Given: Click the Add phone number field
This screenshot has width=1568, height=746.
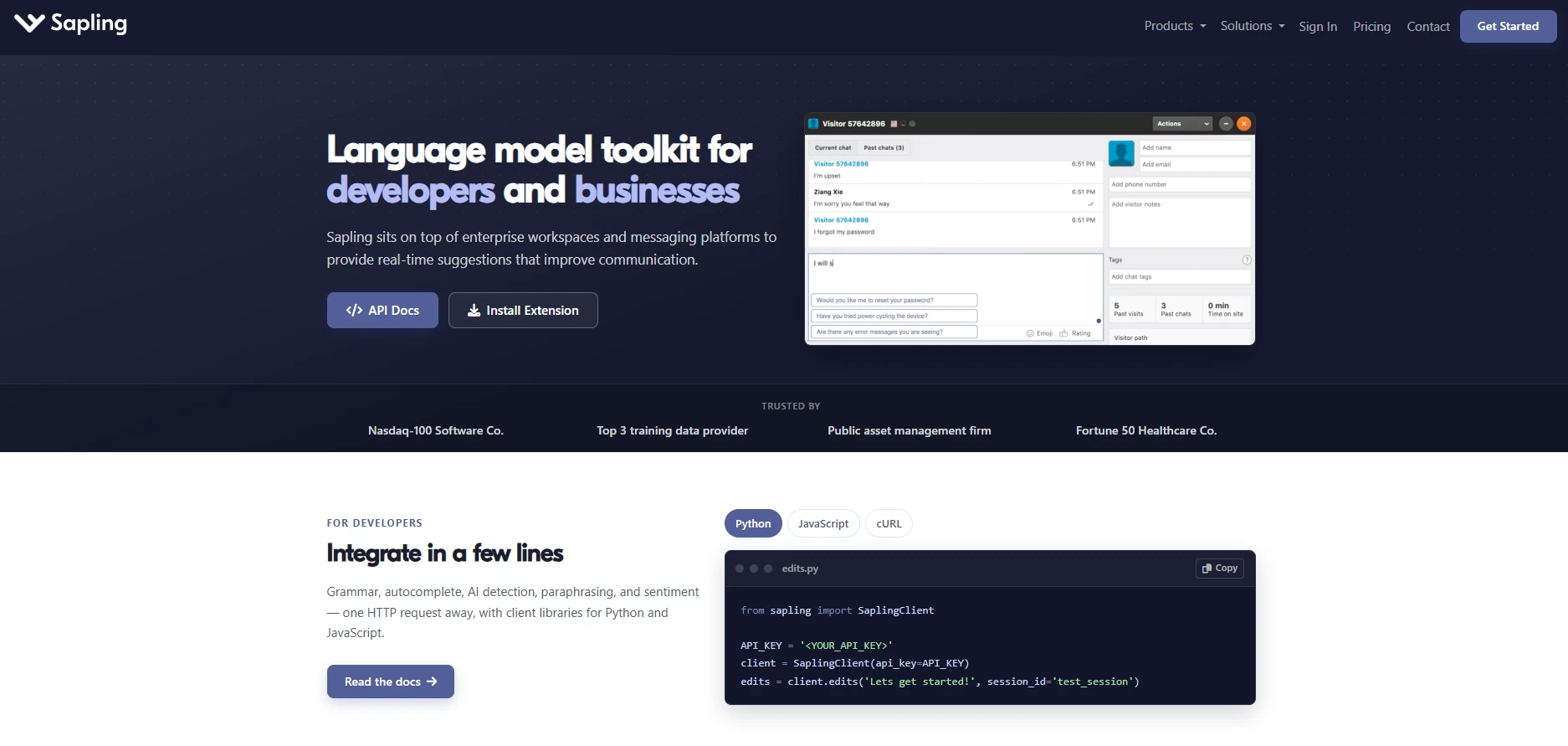Looking at the screenshot, I should coord(1180,184).
